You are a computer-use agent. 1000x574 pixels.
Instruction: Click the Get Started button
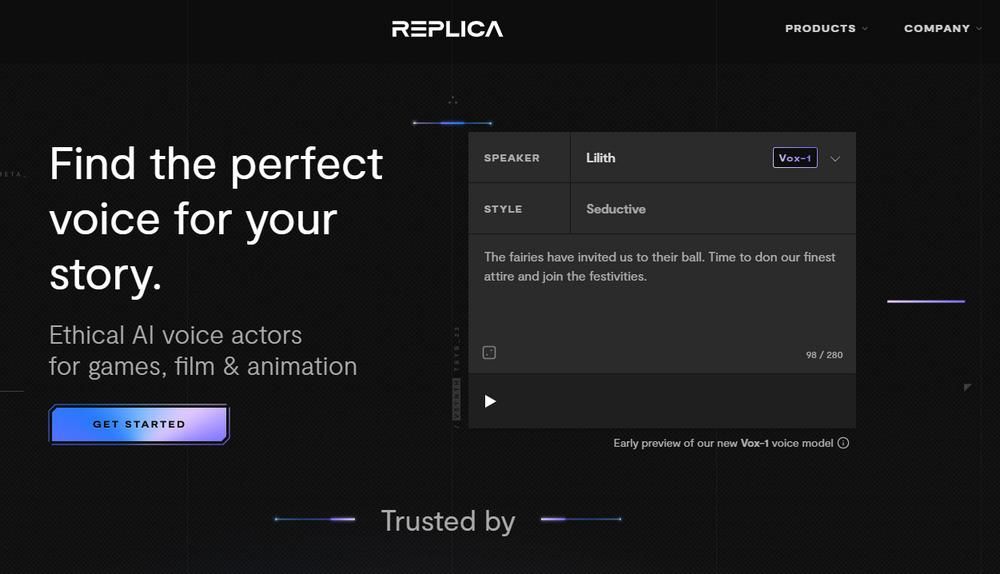tap(139, 424)
